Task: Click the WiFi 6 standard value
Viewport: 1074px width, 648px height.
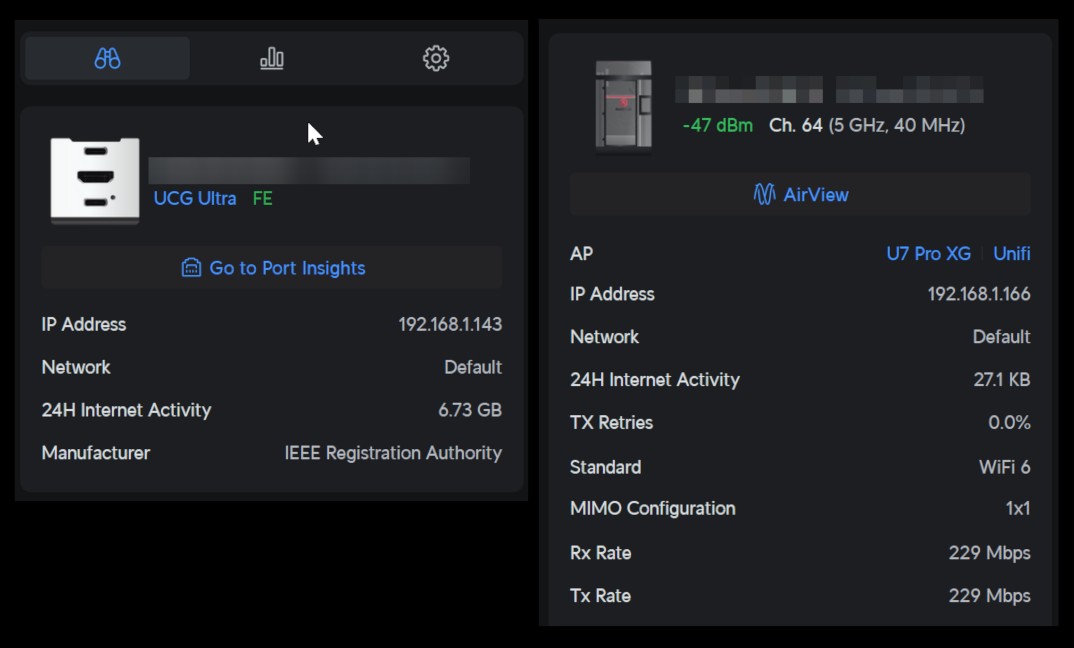Action: coord(1004,467)
